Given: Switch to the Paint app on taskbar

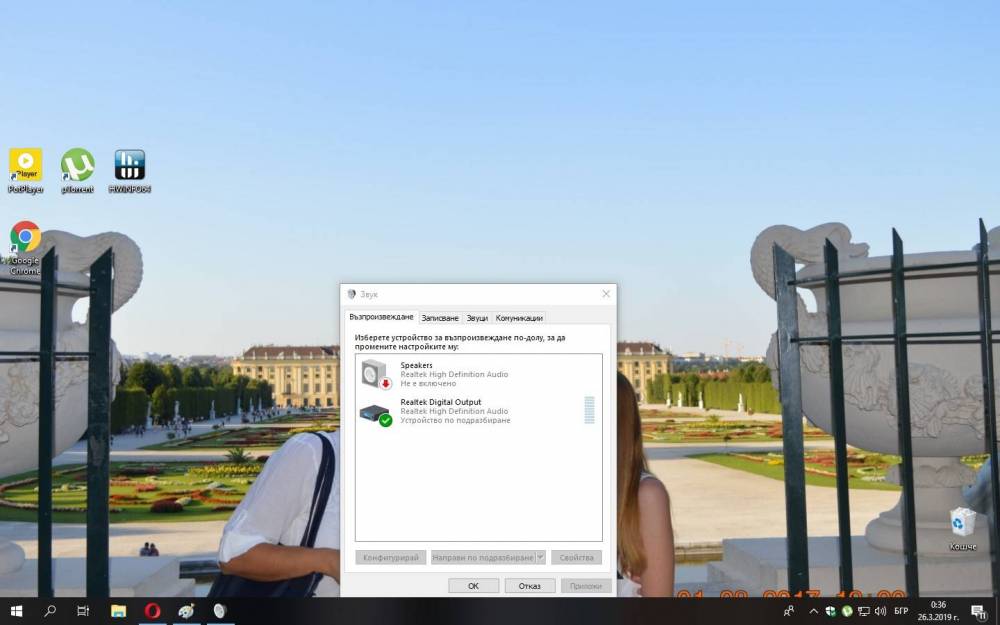Looking at the screenshot, I should point(186,611).
